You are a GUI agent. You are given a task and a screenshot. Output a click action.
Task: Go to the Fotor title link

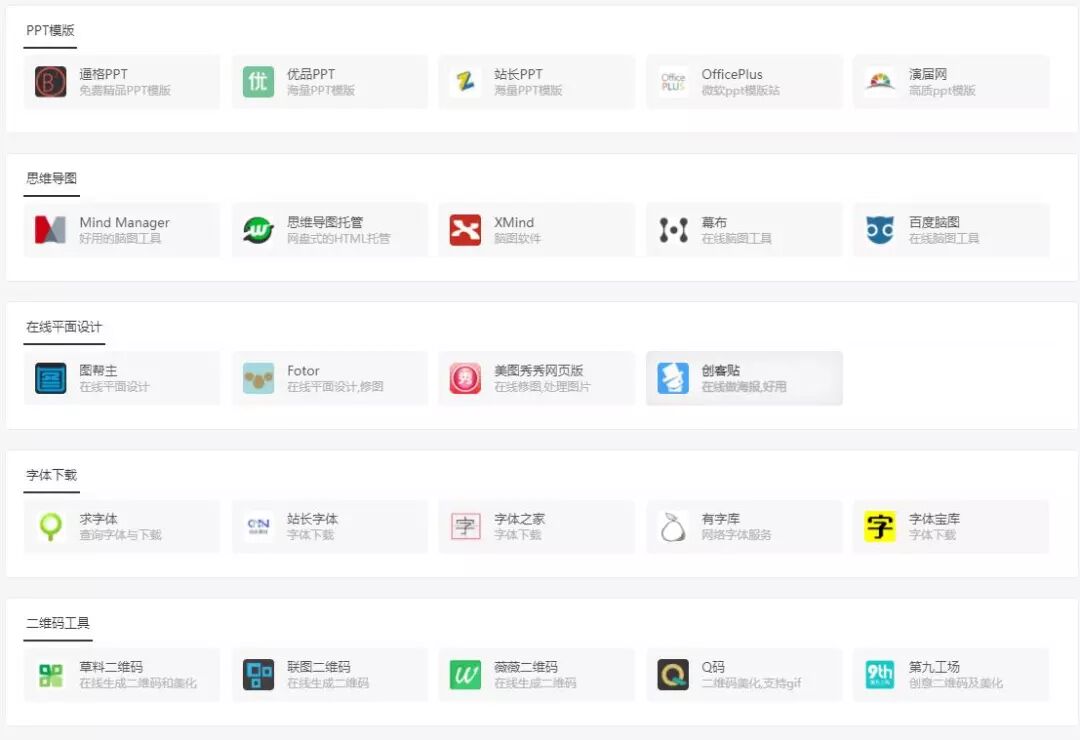pyautogui.click(x=303, y=371)
